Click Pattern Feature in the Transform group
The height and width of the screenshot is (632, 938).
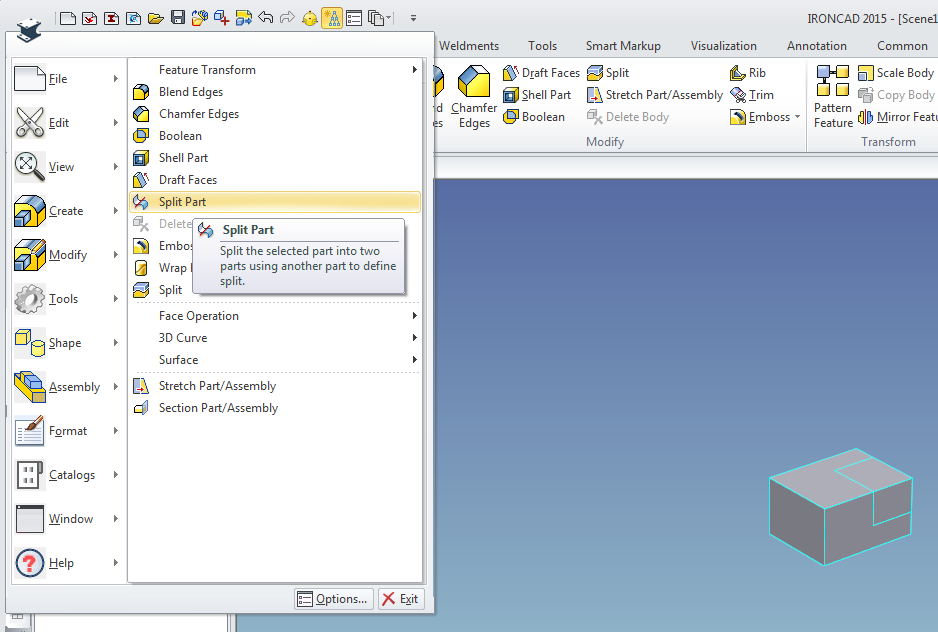[x=833, y=97]
